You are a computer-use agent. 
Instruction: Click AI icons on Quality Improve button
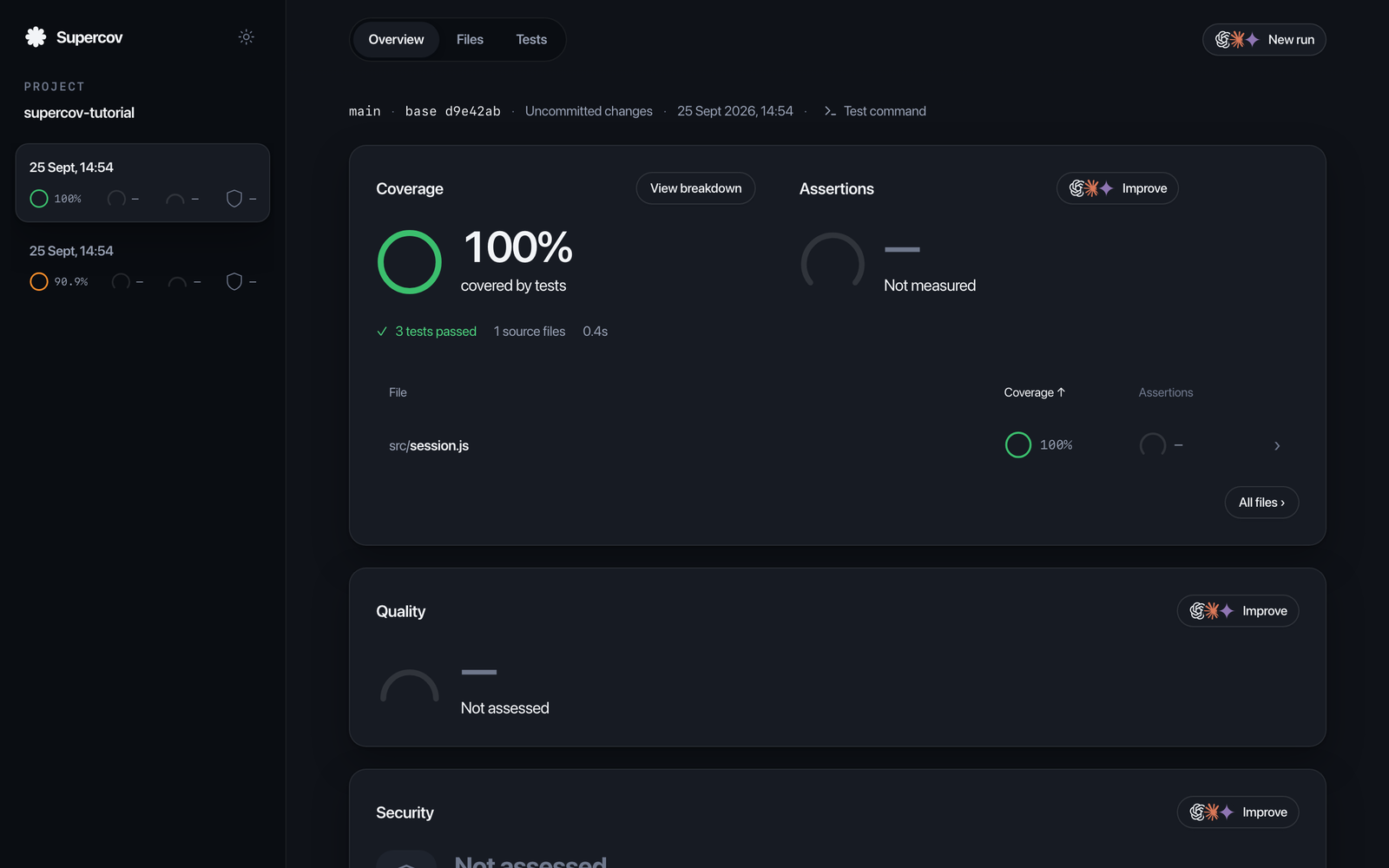[x=1212, y=611]
